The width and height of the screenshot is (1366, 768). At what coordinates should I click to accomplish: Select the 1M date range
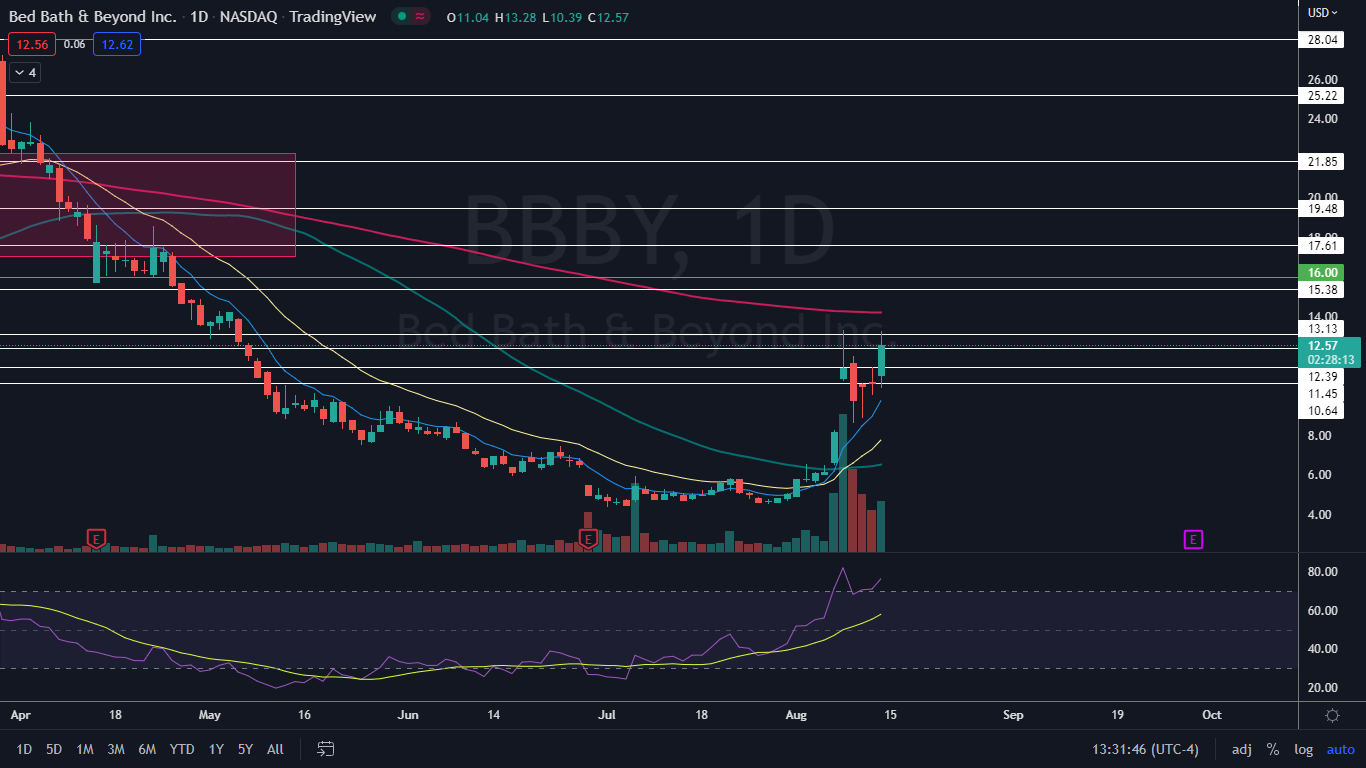[85, 749]
